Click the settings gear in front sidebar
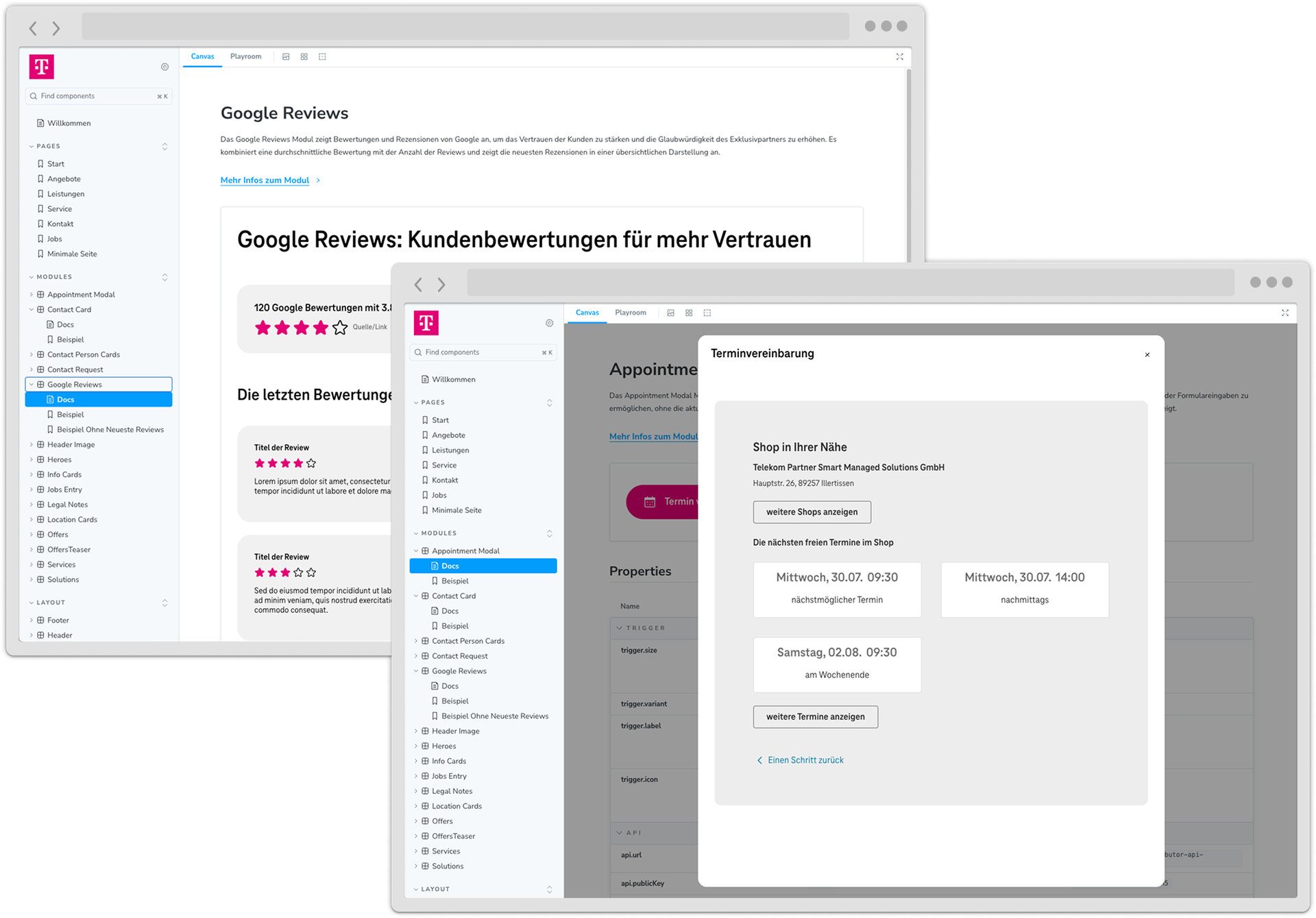The width and height of the screenshot is (1316, 918). pos(549,323)
